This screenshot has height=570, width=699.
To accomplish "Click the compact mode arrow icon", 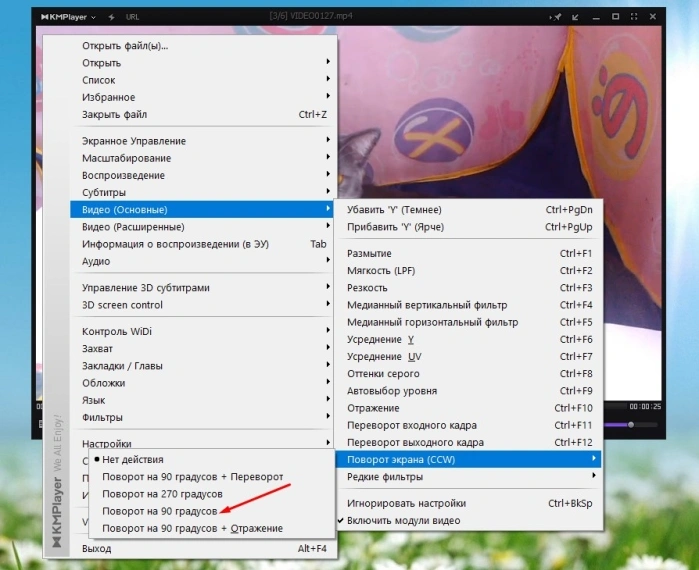I will point(575,17).
